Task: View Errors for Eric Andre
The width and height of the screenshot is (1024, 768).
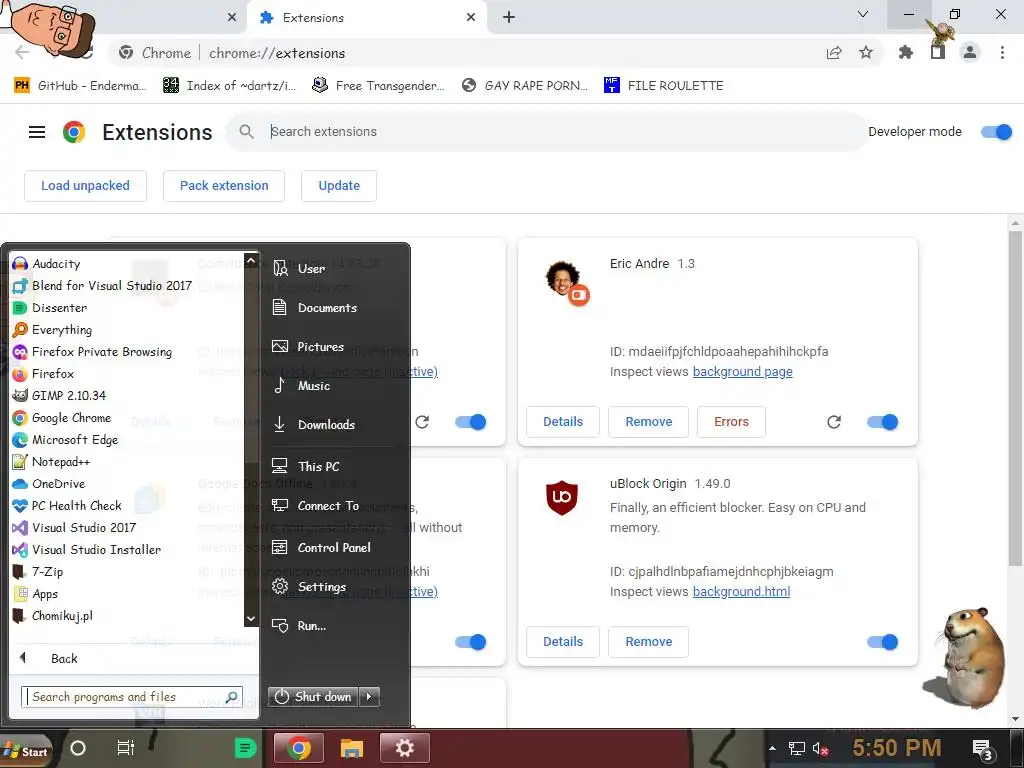Action: [x=731, y=422]
